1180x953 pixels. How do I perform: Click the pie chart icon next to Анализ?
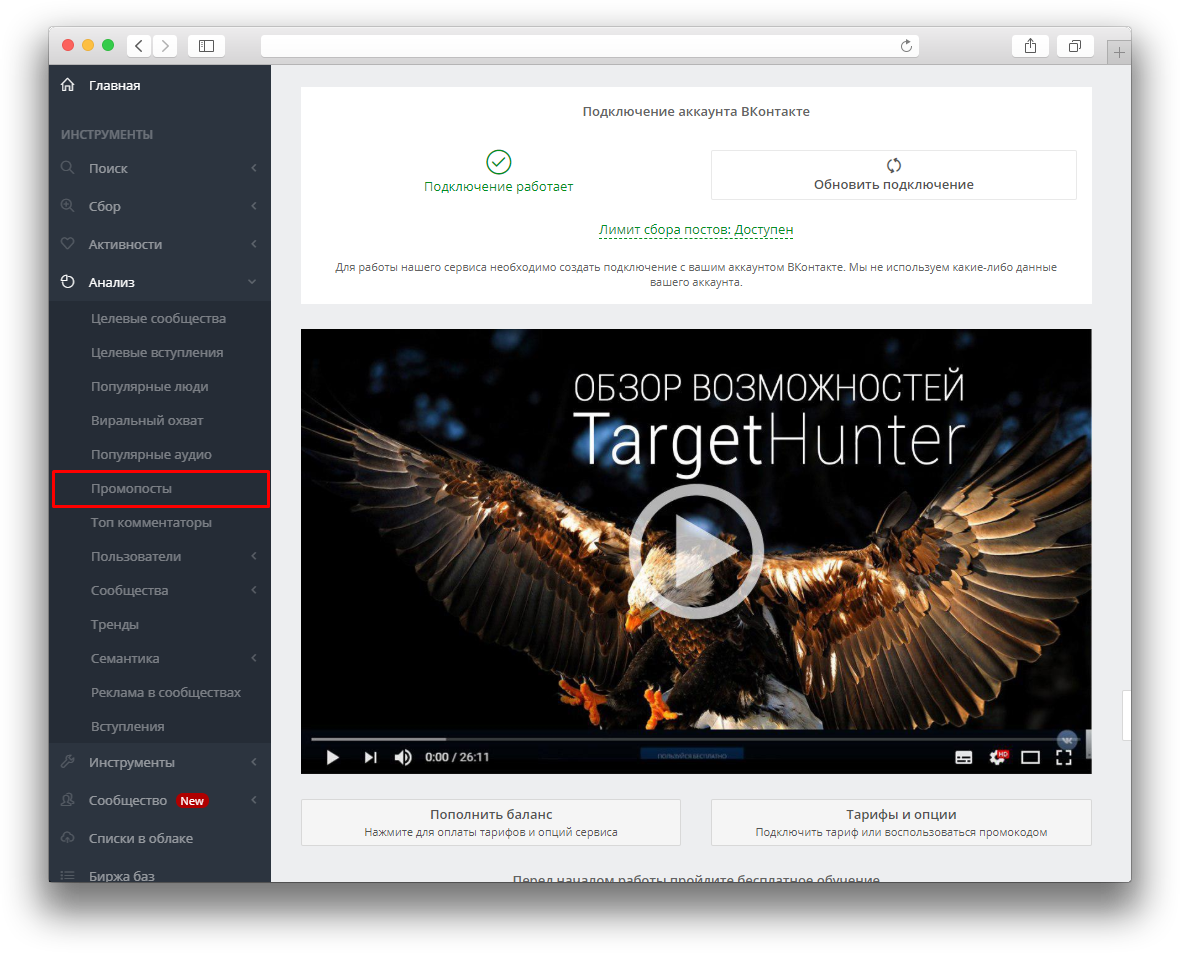click(x=68, y=282)
